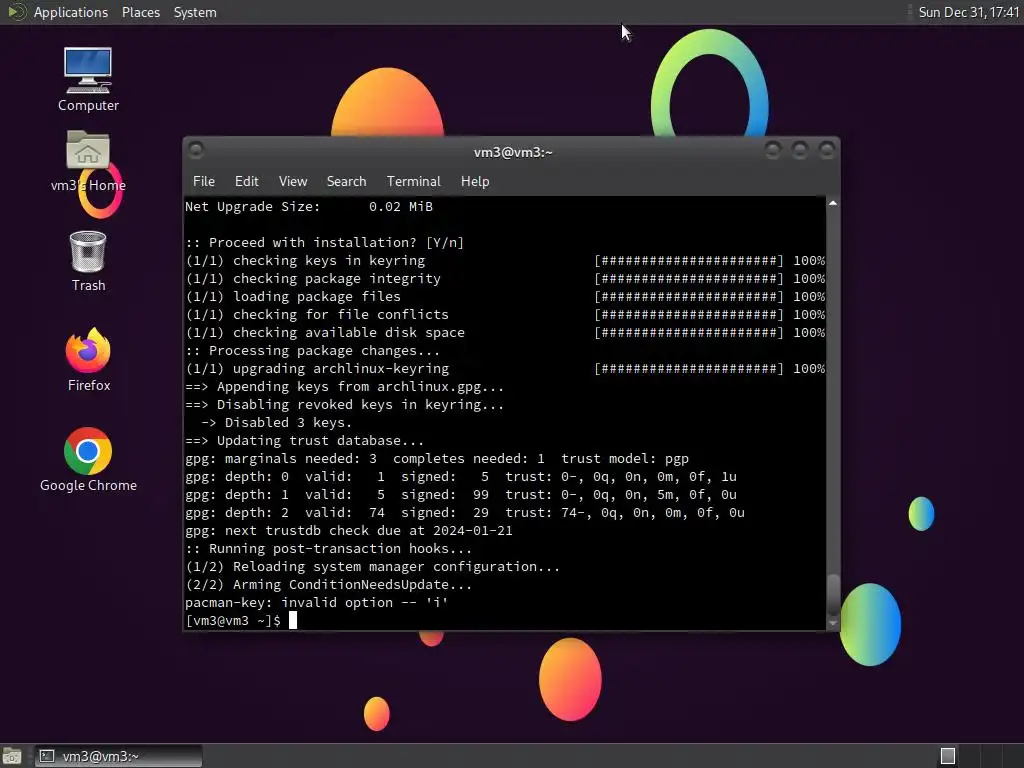
Task: Click 'Running post-transaction hooks...' line
Action: point(328,549)
